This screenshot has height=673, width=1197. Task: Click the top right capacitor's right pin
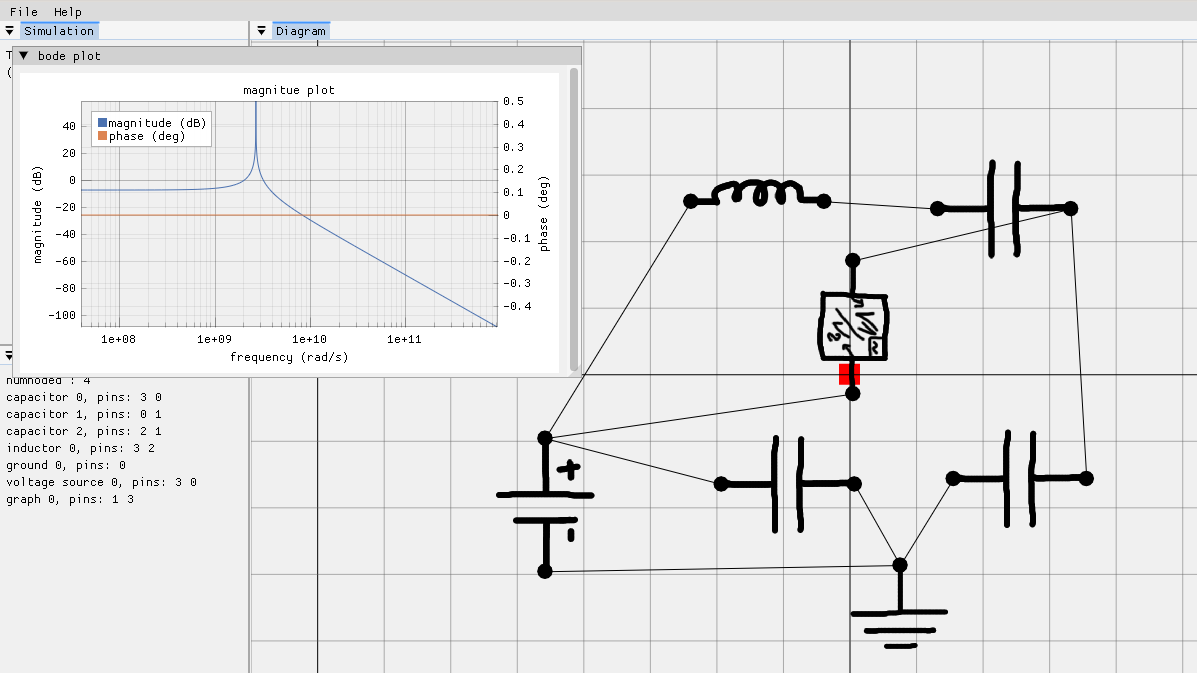tap(1071, 208)
